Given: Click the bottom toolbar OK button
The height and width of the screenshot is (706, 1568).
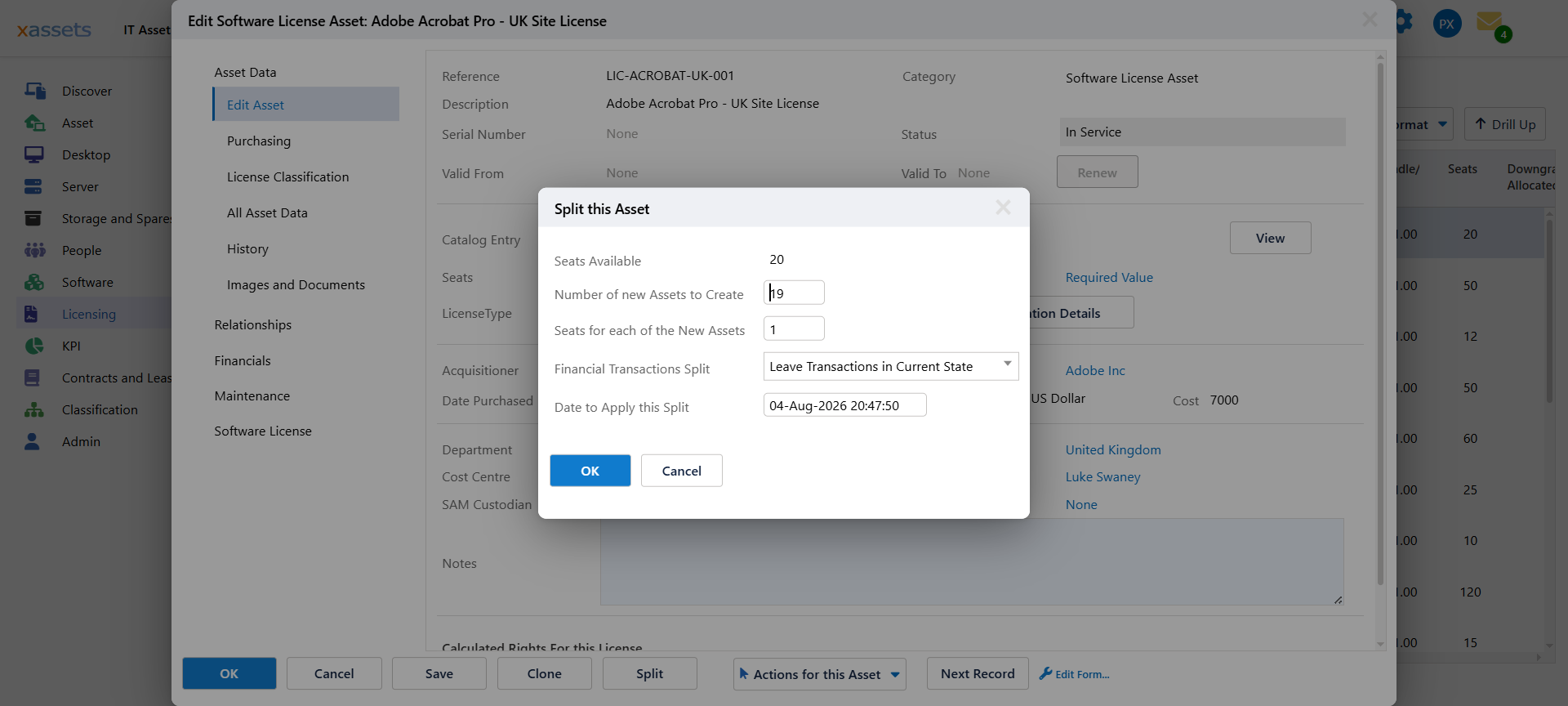Looking at the screenshot, I should pyautogui.click(x=229, y=673).
